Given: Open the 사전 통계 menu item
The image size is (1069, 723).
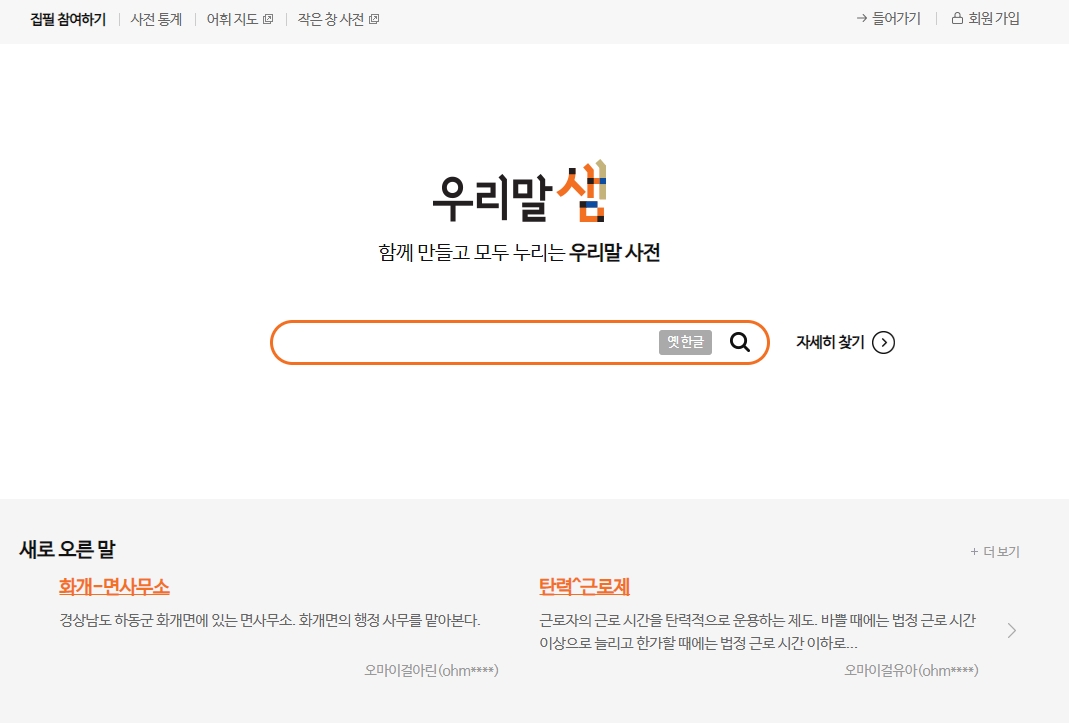Looking at the screenshot, I should pos(157,18).
